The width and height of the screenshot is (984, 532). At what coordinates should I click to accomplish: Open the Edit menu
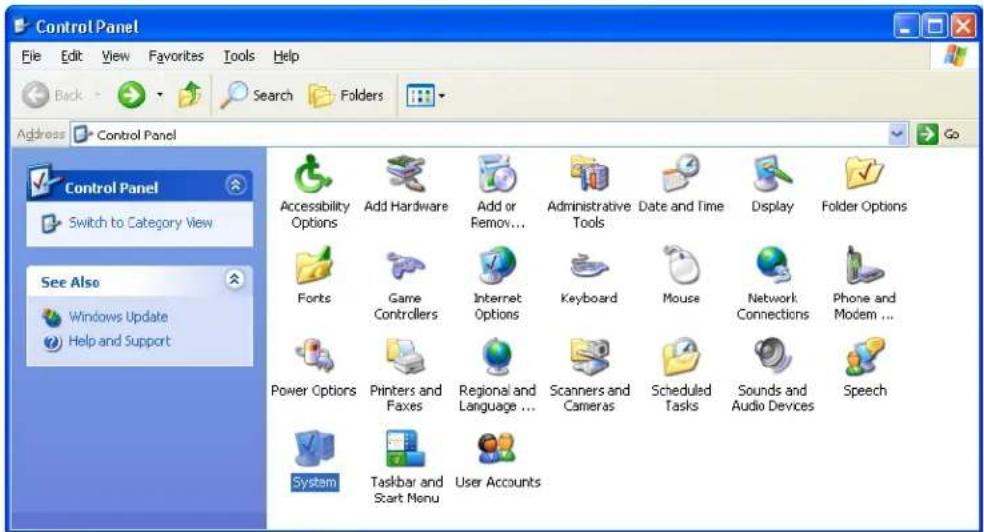pos(72,56)
